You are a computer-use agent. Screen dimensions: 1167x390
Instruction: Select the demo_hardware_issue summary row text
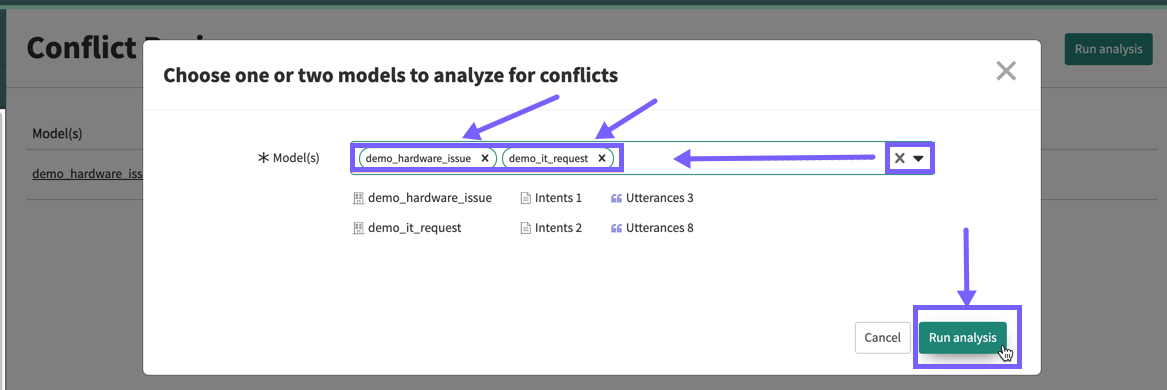pyautogui.click(x=430, y=198)
